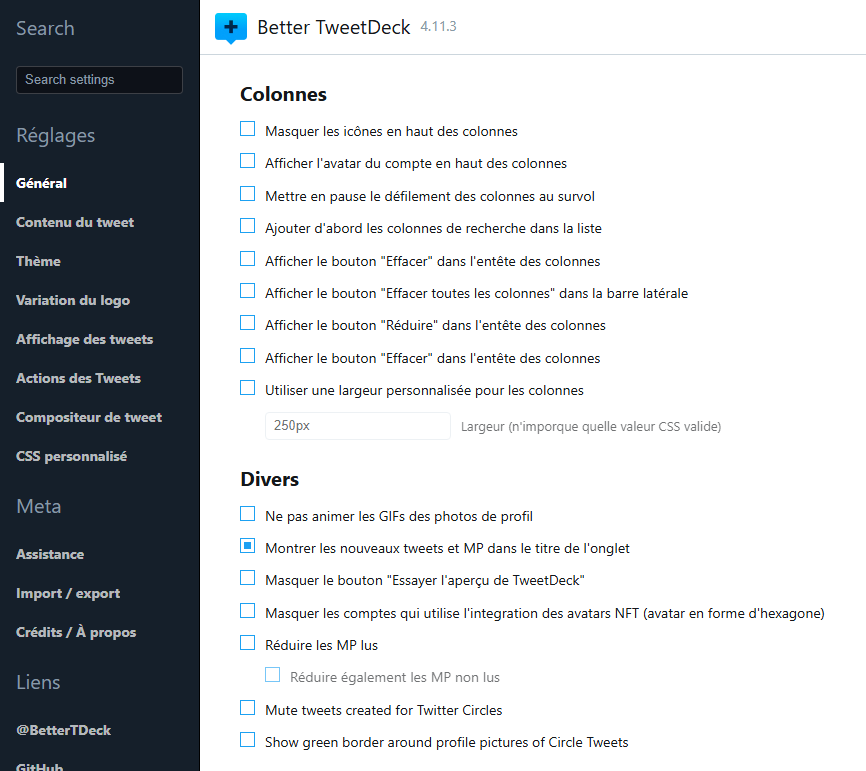The height and width of the screenshot is (771, 866).
Task: Enable hiding accounts with NFT hexagon avatars
Action: (247, 611)
